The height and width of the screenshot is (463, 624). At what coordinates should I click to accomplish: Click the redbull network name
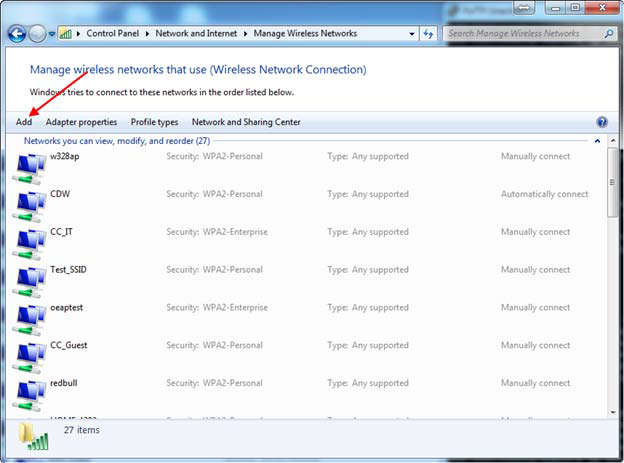pyautogui.click(x=64, y=383)
